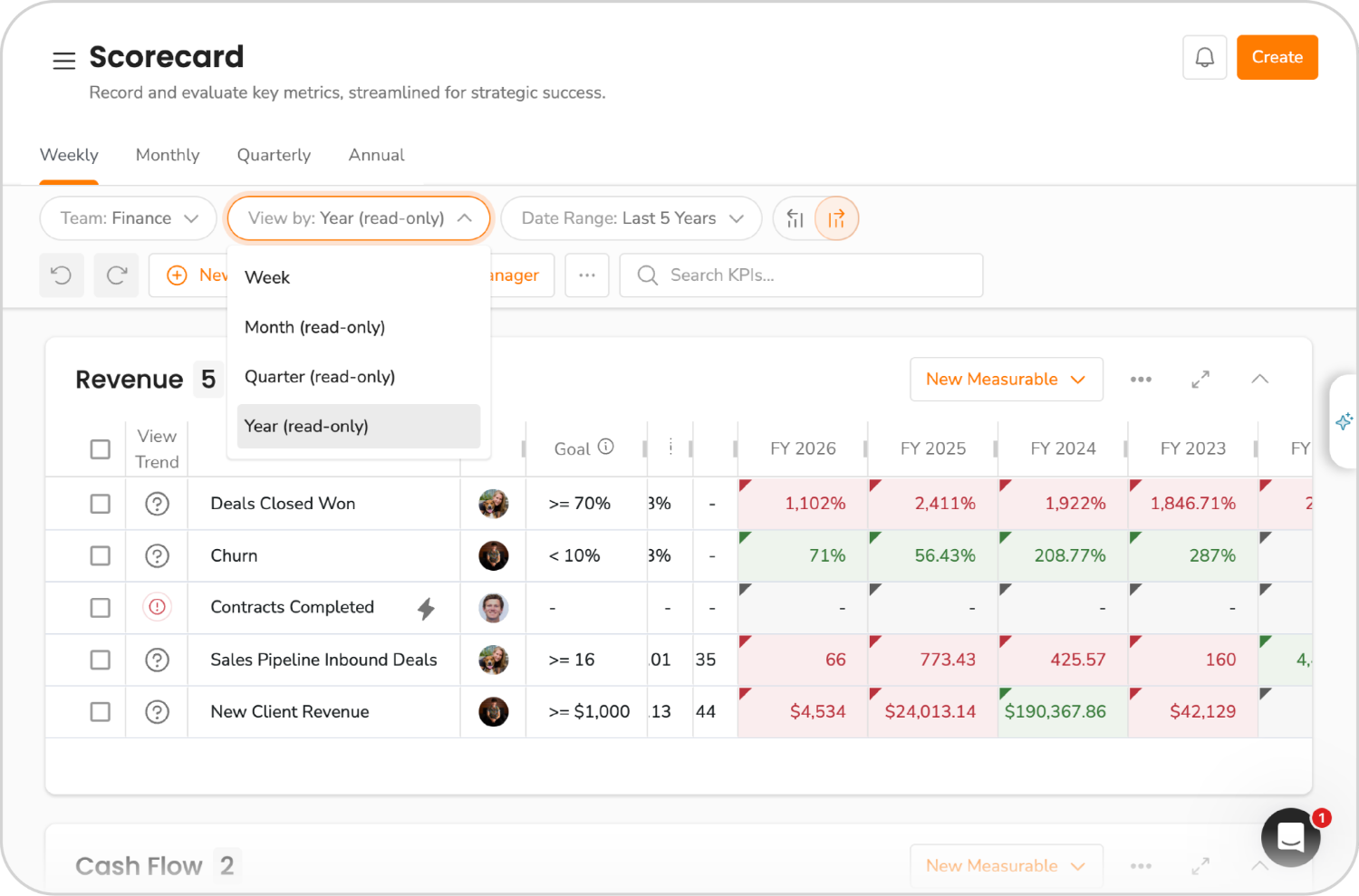This screenshot has height=896, width=1359.
Task: Open the Team: Finance dropdown
Action: click(128, 217)
